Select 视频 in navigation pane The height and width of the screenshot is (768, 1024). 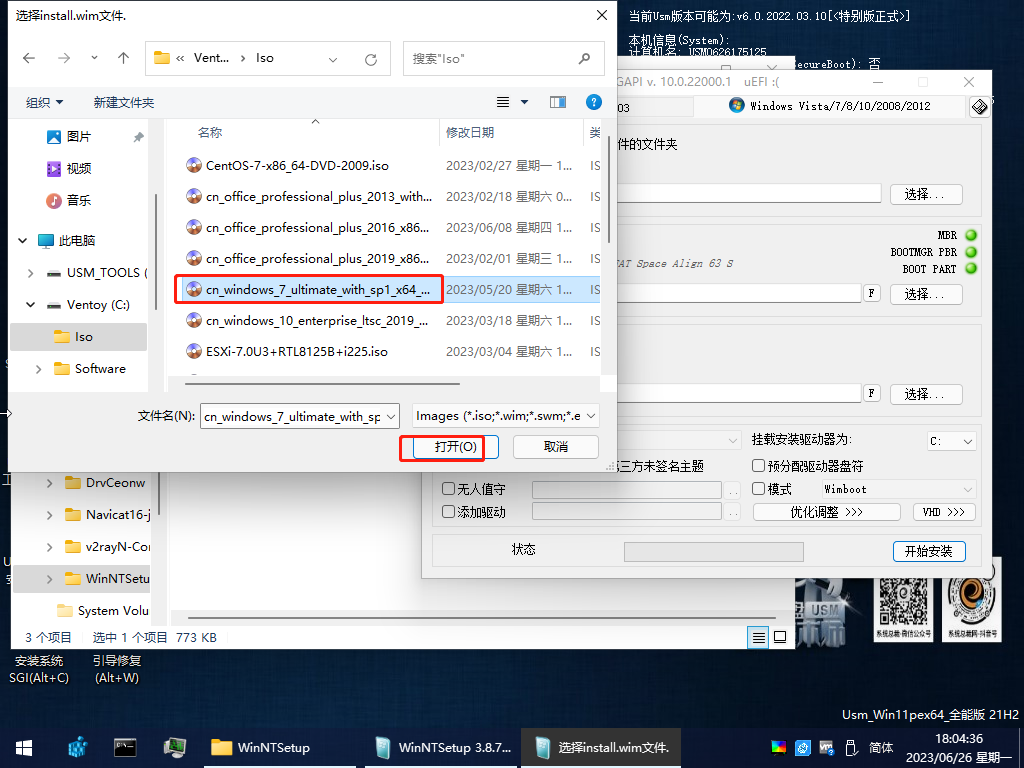[78, 168]
